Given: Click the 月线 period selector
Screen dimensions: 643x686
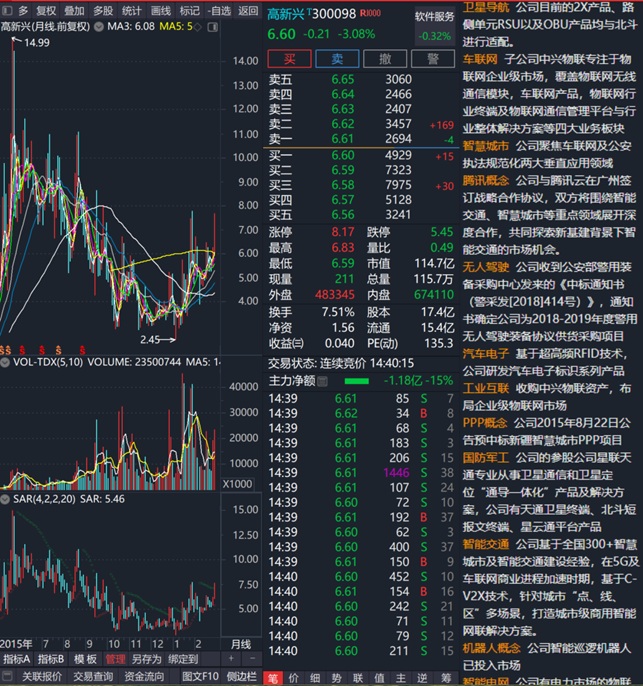Looking at the screenshot, I should [241, 644].
